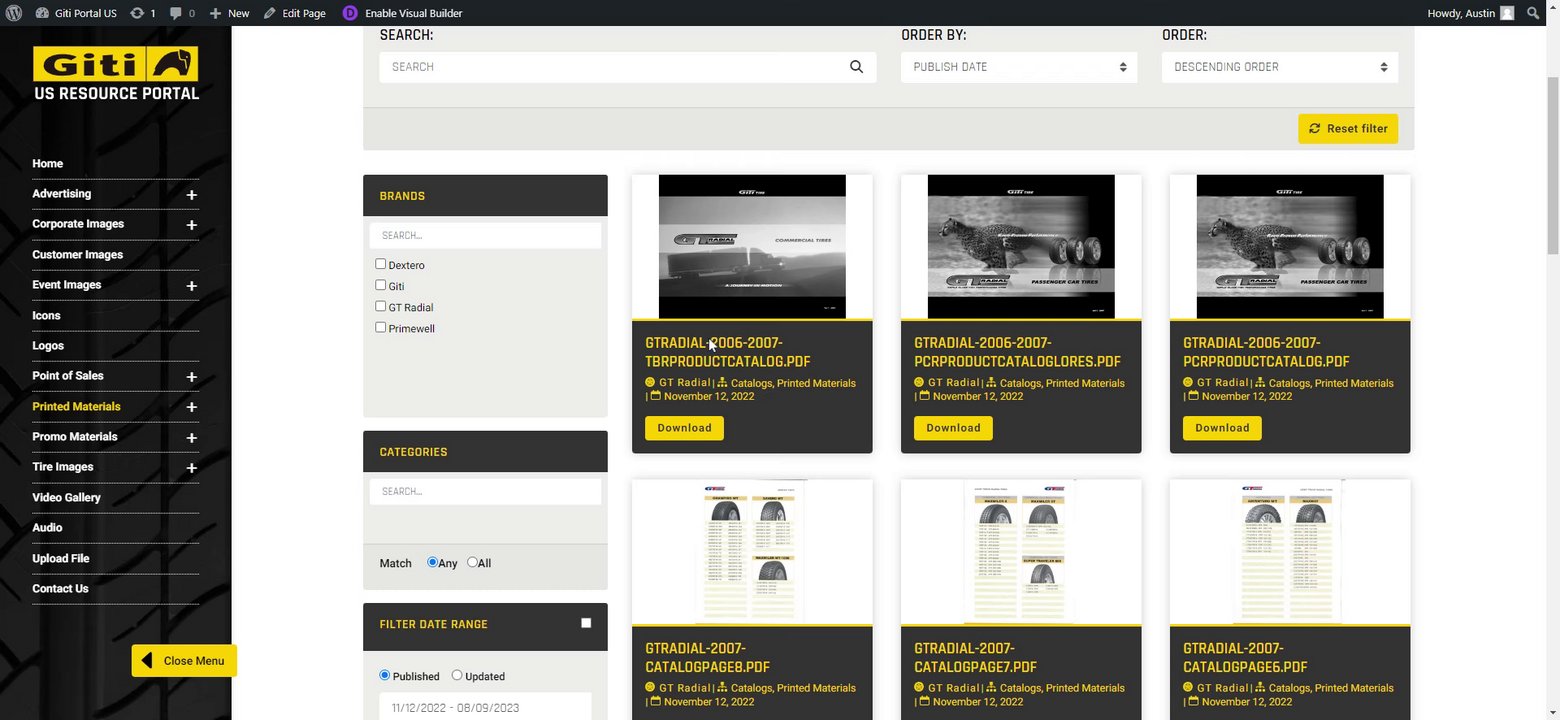The image size is (1560, 720).
Task: Open the Contact Us page
Action: pyautogui.click(x=60, y=589)
